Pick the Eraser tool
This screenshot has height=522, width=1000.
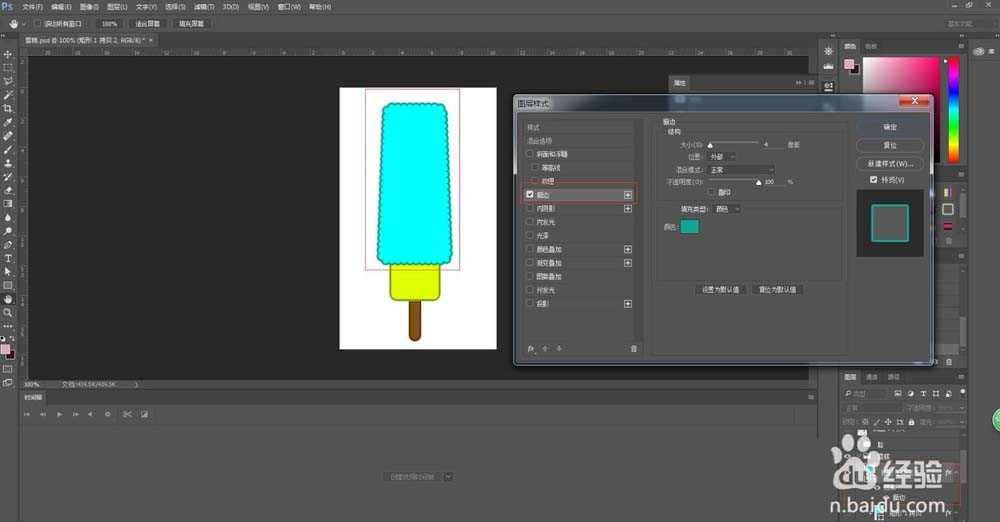pyautogui.click(x=8, y=190)
